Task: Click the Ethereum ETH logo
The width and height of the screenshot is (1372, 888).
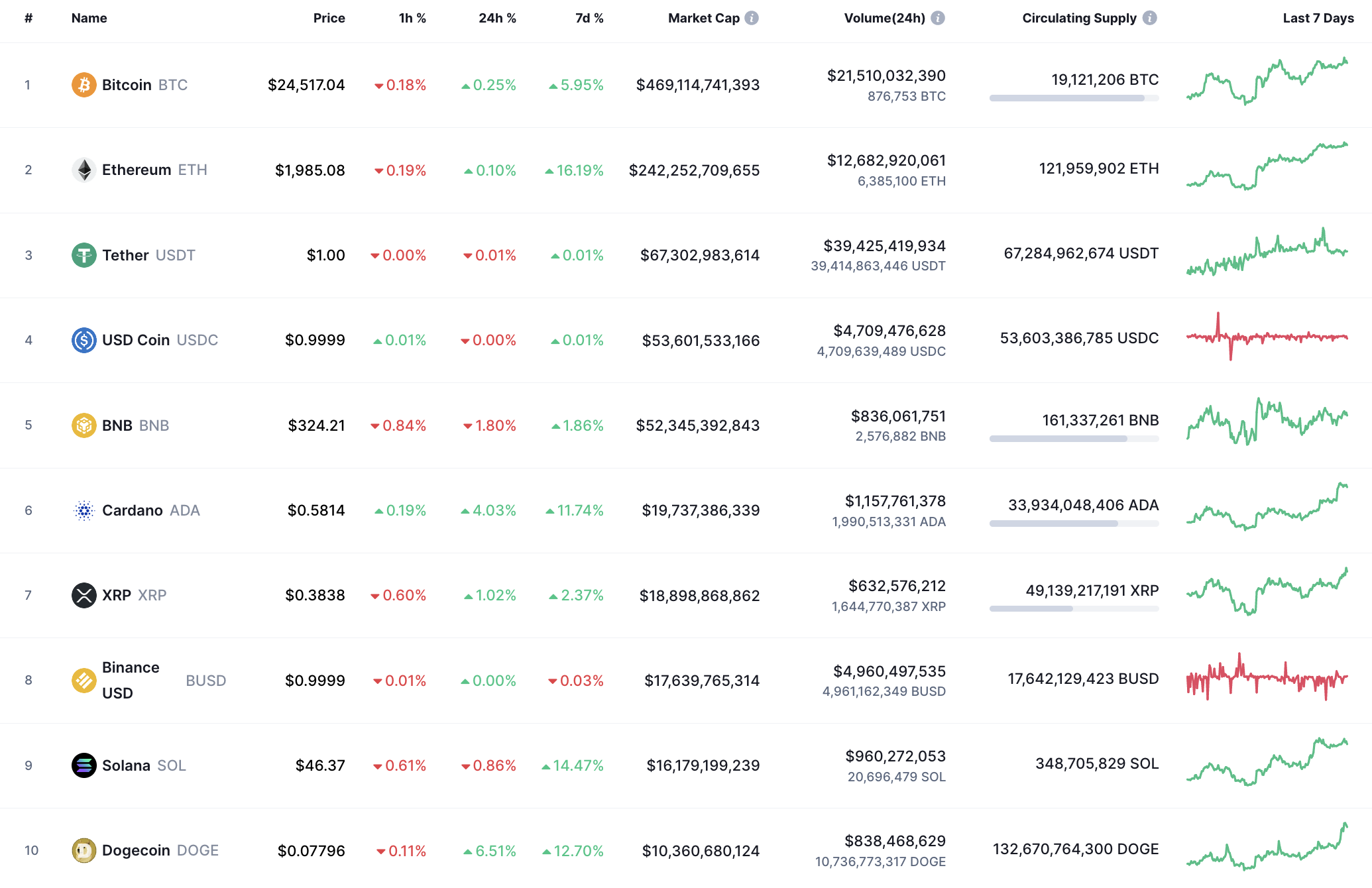Action: [x=84, y=170]
